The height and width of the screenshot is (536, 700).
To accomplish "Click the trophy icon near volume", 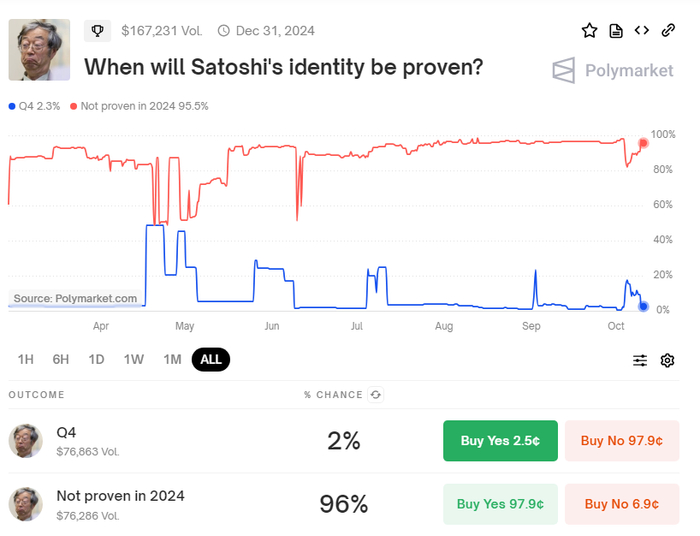I will coord(97,31).
